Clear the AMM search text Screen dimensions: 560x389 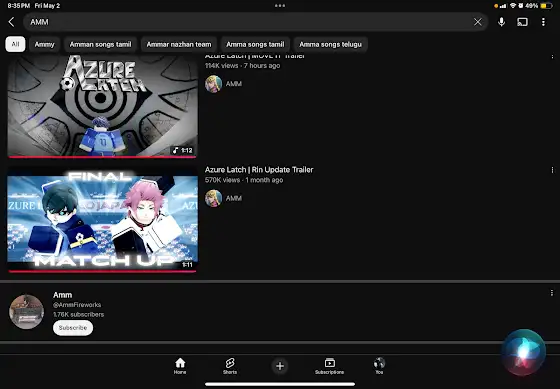click(478, 22)
